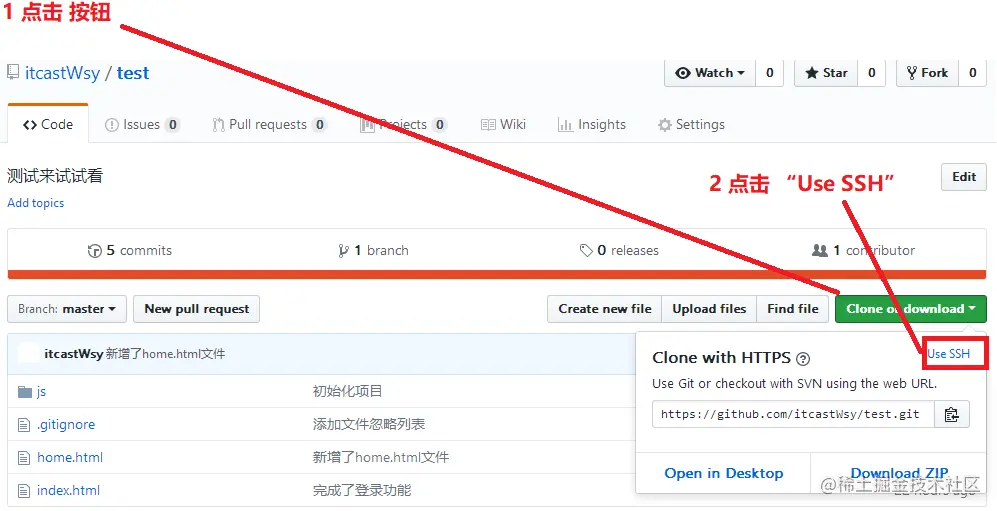This screenshot has width=997, height=511.
Task: Star the test repository
Action: pyautogui.click(x=826, y=73)
